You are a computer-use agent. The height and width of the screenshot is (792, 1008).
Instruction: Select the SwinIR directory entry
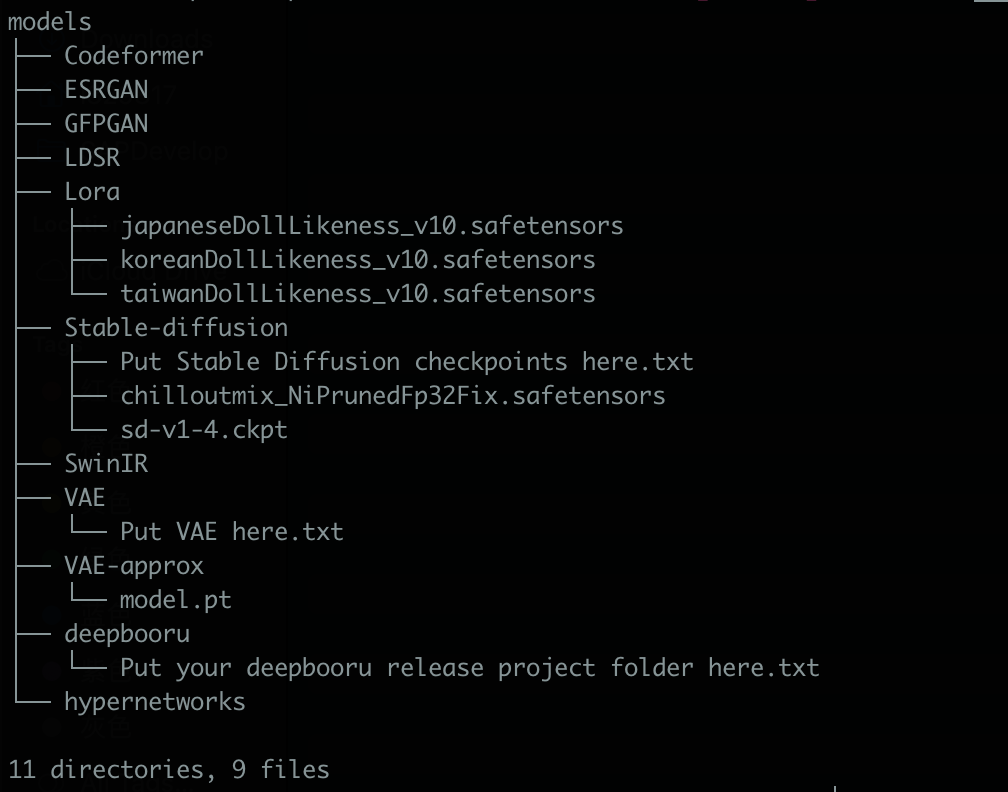click(x=106, y=463)
